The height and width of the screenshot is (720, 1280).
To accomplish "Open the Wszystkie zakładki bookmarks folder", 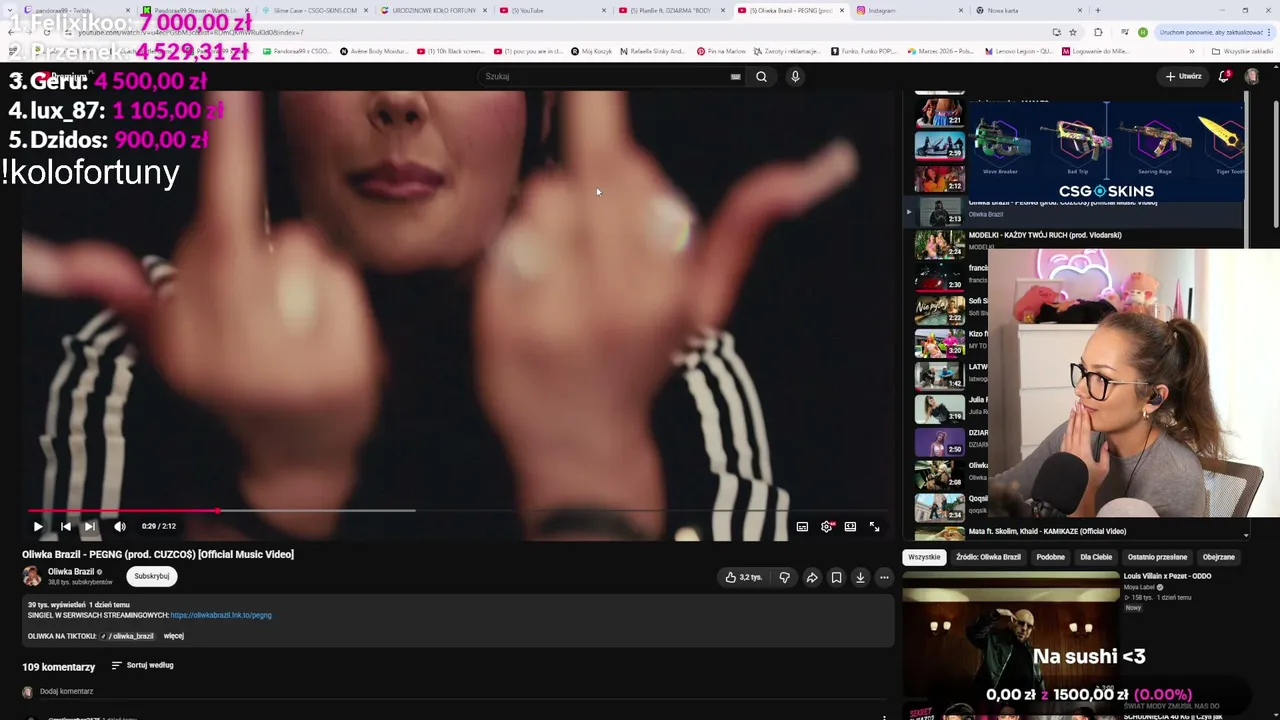I will tap(1242, 51).
